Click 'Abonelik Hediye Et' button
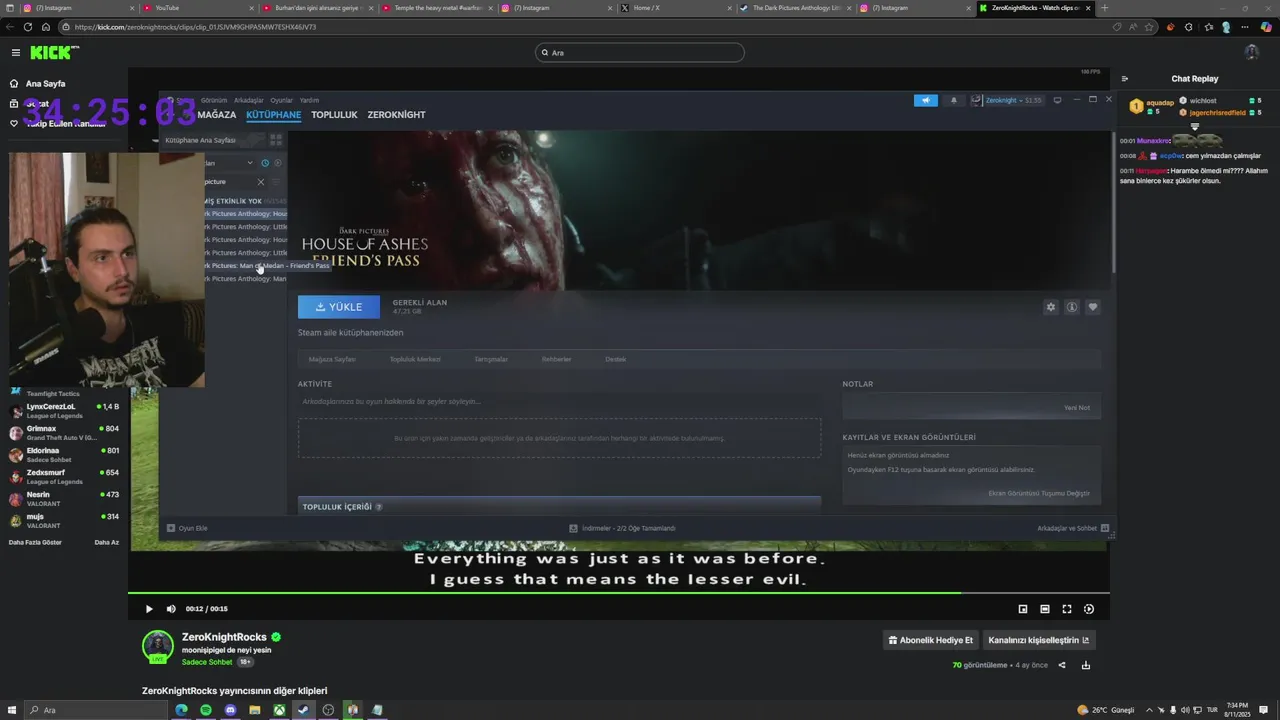 tap(930, 640)
